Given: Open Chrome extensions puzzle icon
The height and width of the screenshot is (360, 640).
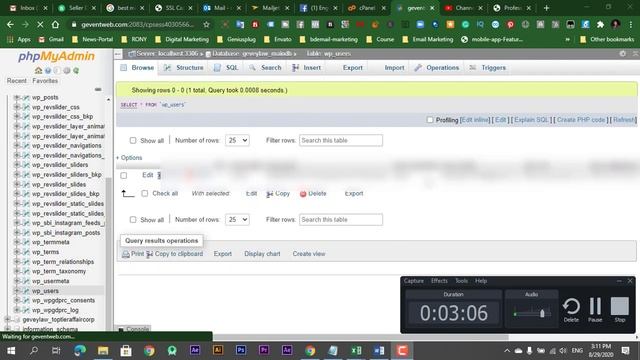Looking at the screenshot, I should [600, 24].
